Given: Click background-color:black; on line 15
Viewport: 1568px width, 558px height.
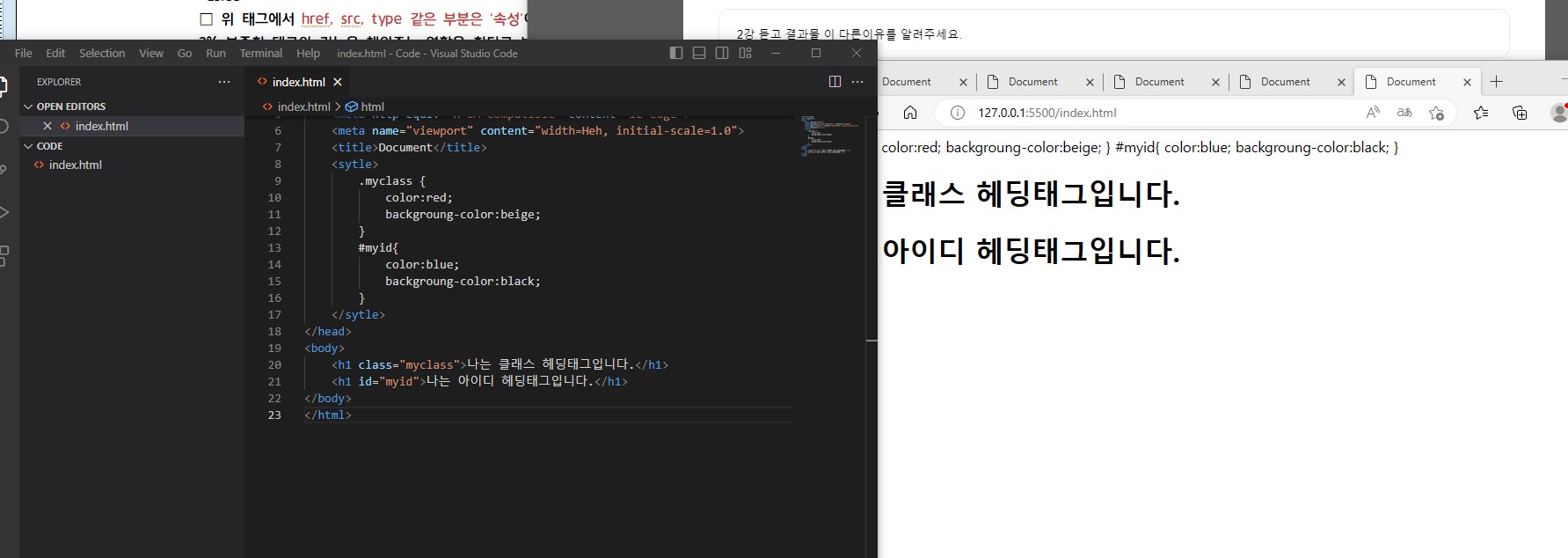Looking at the screenshot, I should tap(463, 281).
